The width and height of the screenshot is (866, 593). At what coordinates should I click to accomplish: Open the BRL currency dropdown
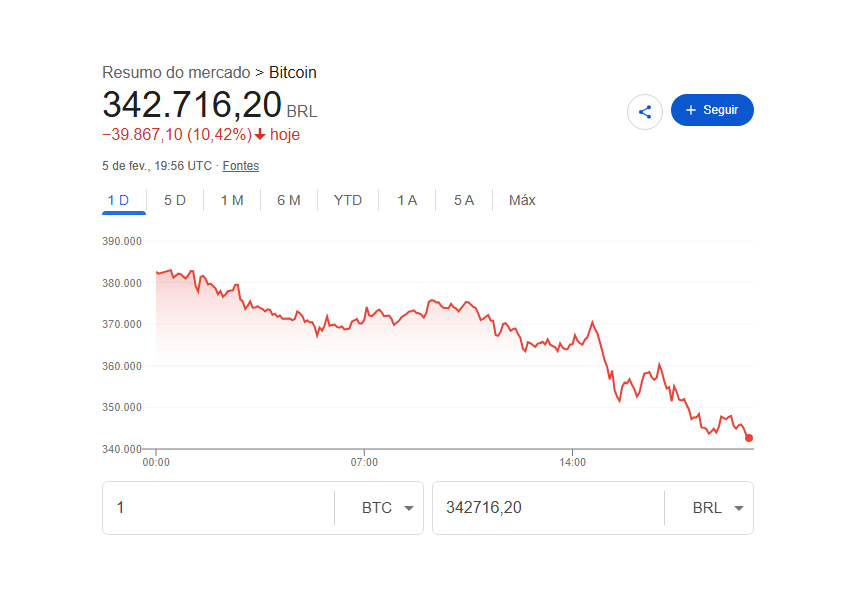[718, 508]
